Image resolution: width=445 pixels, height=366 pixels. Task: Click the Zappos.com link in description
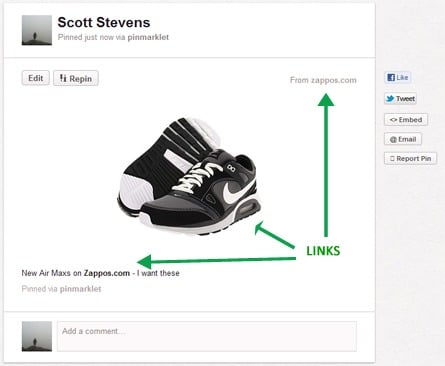point(107,273)
